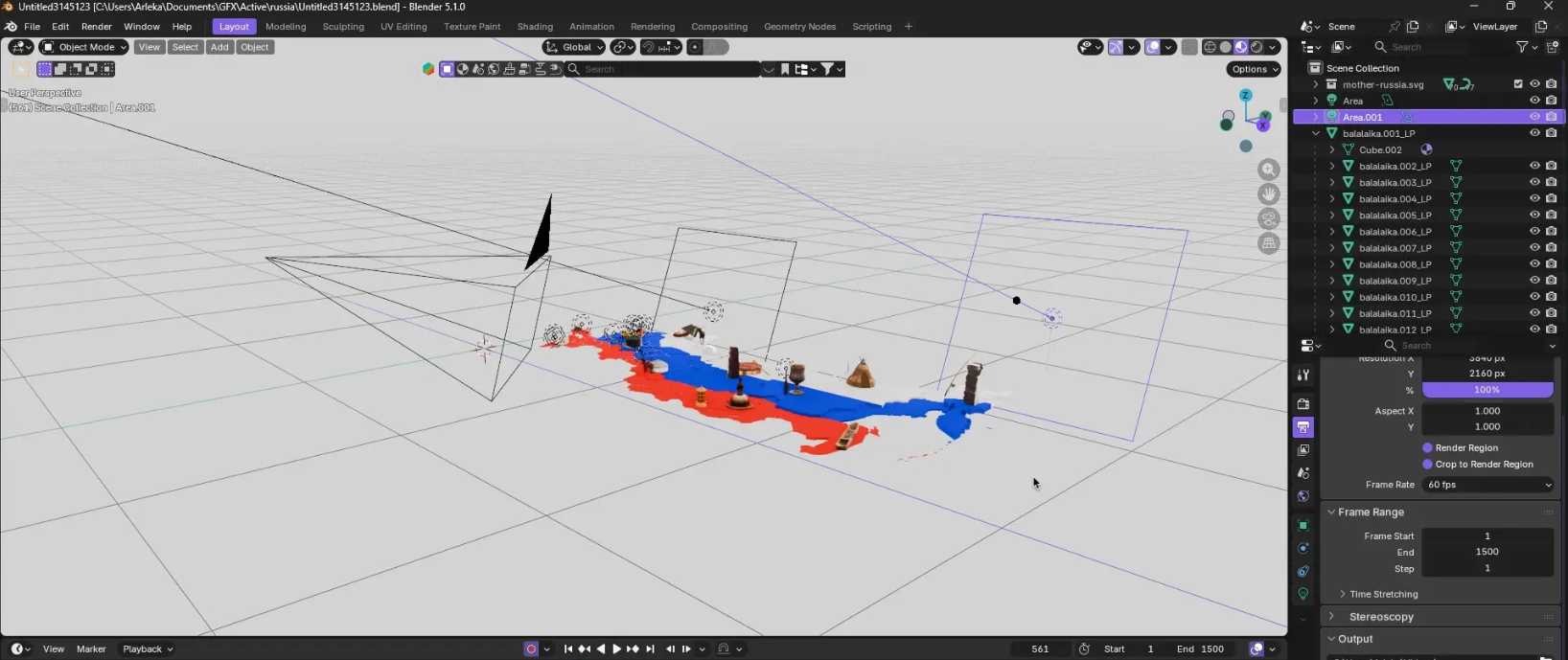Image resolution: width=1568 pixels, height=660 pixels.
Task: Toggle the Render Region checkbox
Action: pos(1427,447)
